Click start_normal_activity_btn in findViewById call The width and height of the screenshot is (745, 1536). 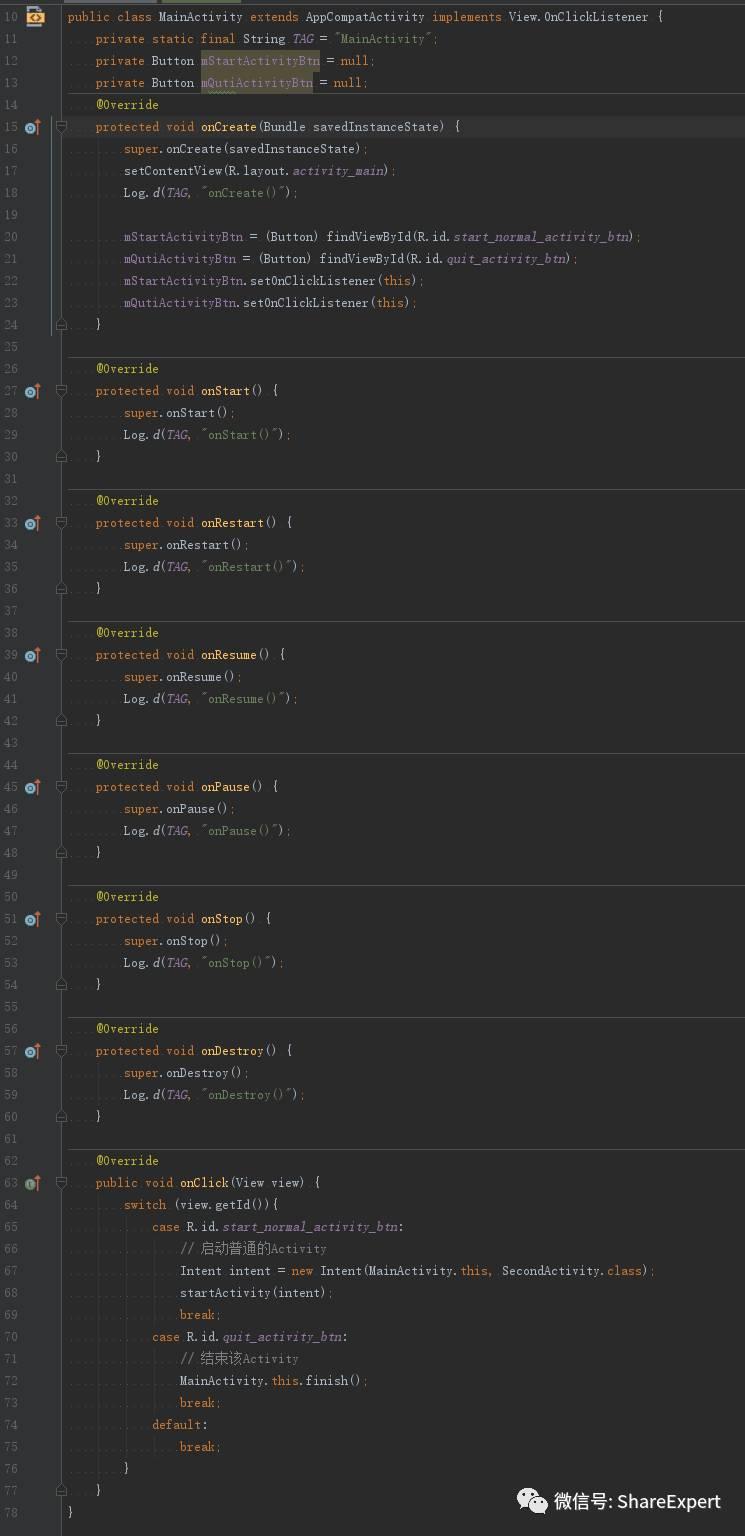(x=541, y=237)
